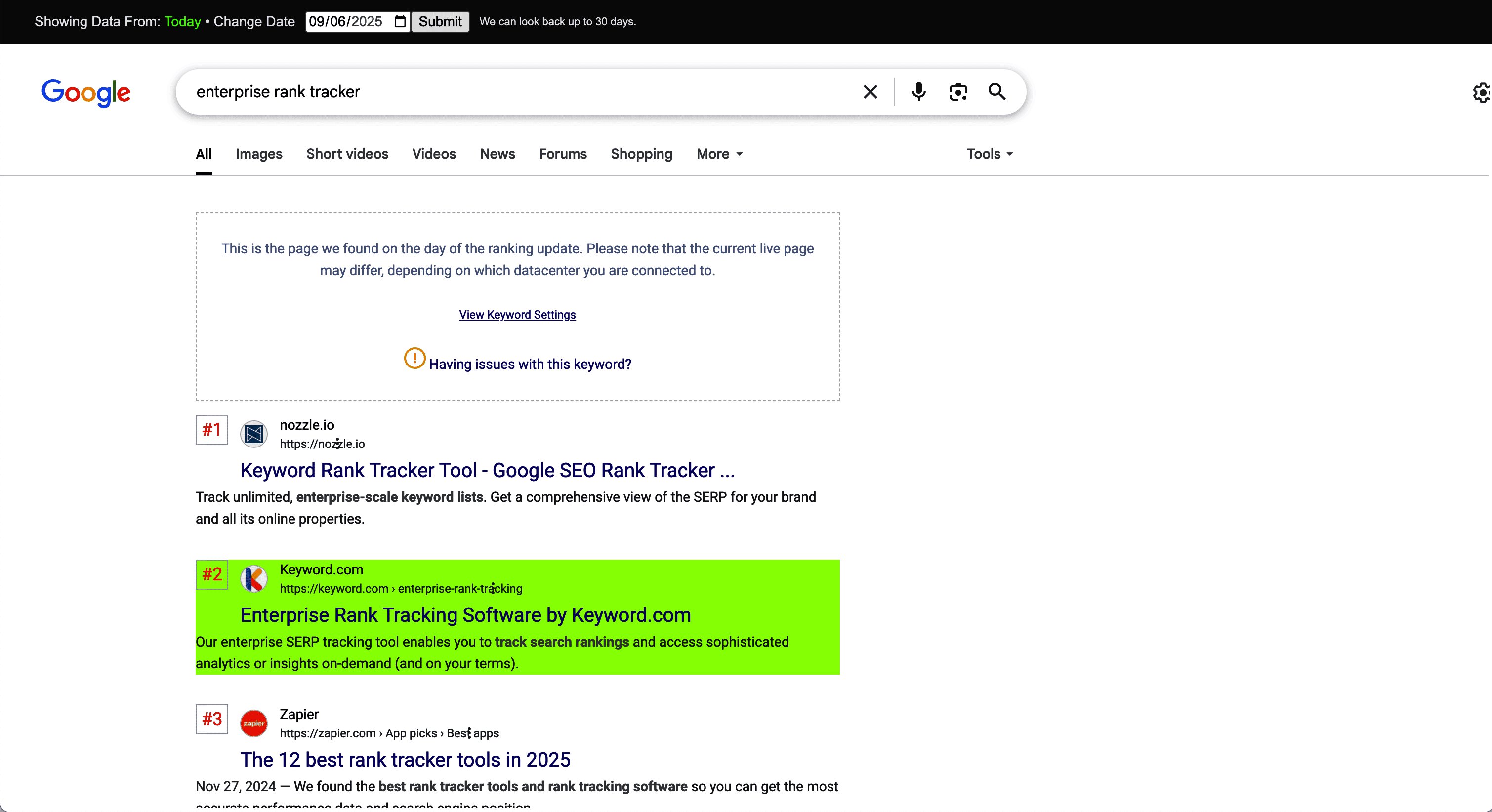Click the nozzle.io favicon
This screenshot has width=1492, height=812.
pyautogui.click(x=253, y=434)
